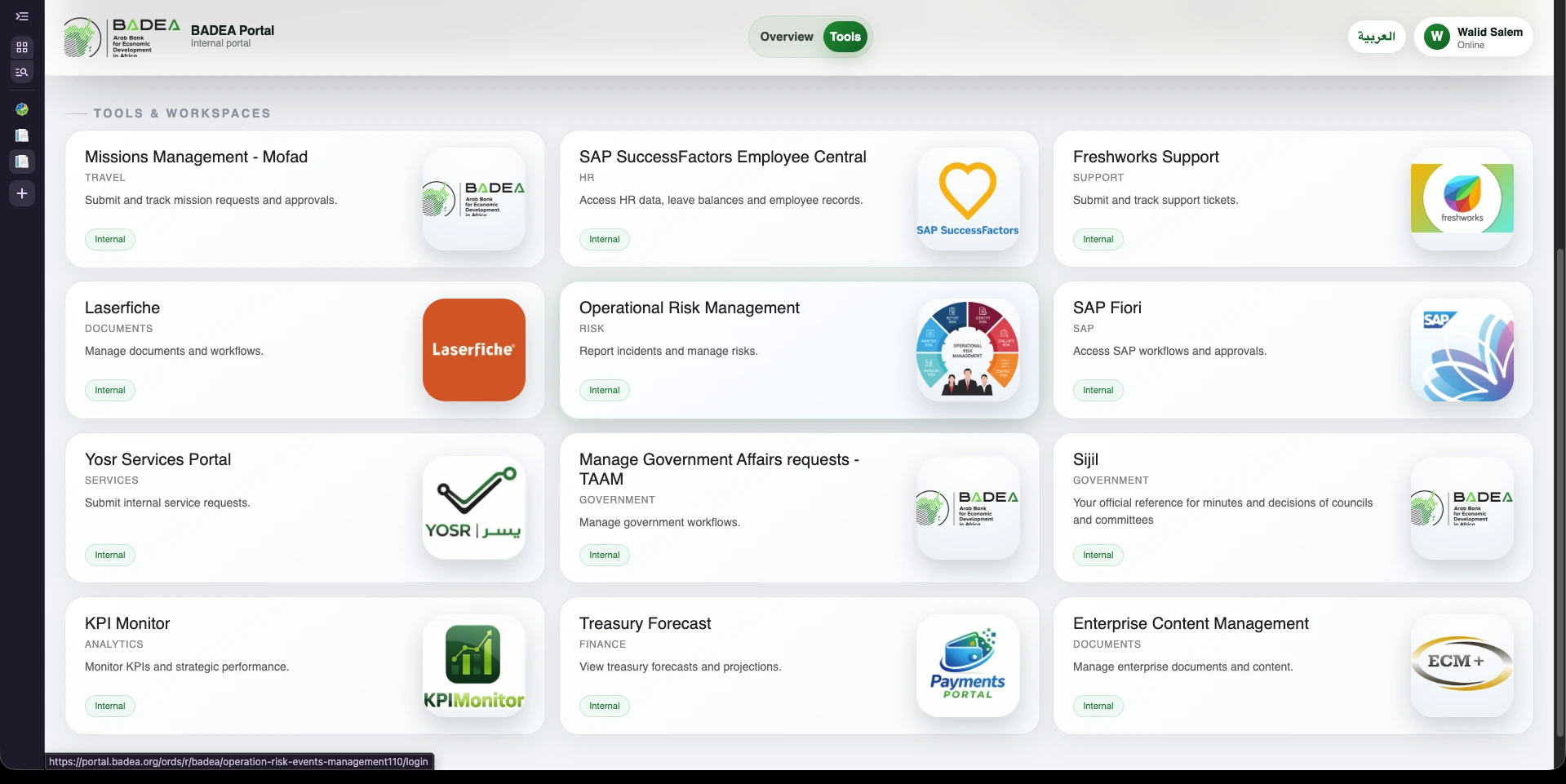
Task: Open the TAAM card BADEA logo
Action: (968, 507)
